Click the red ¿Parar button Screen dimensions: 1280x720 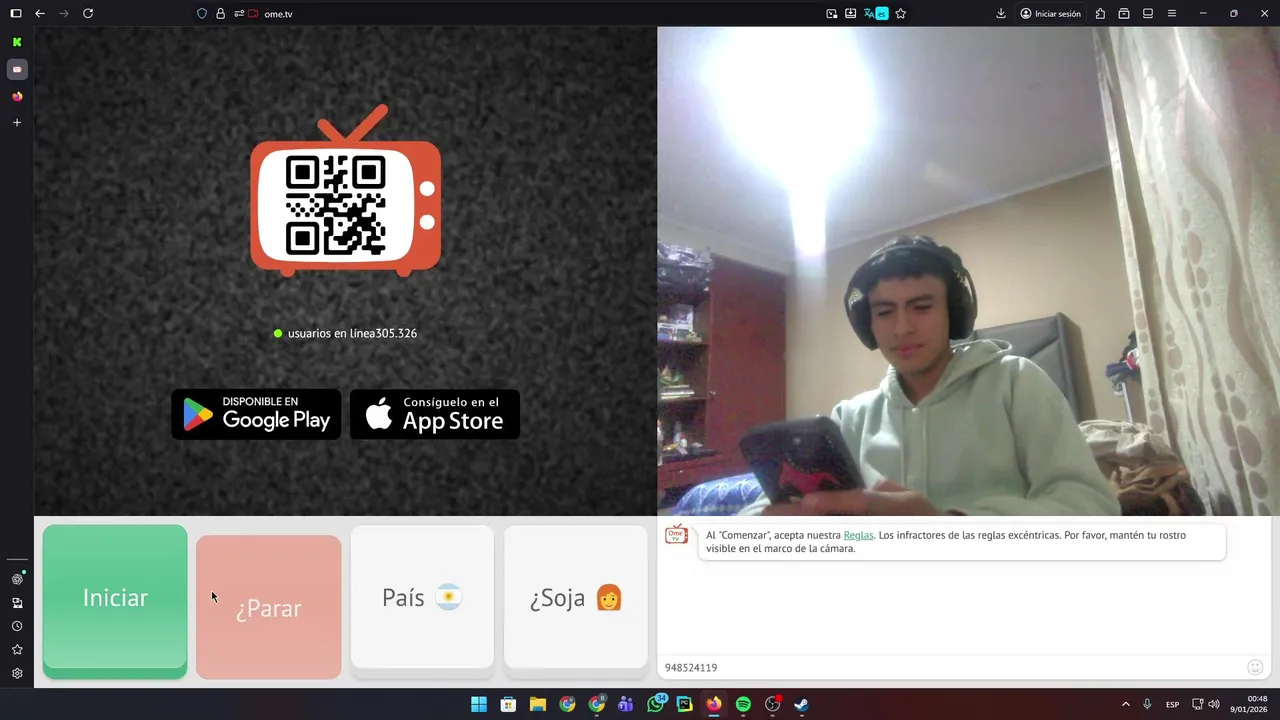click(268, 607)
